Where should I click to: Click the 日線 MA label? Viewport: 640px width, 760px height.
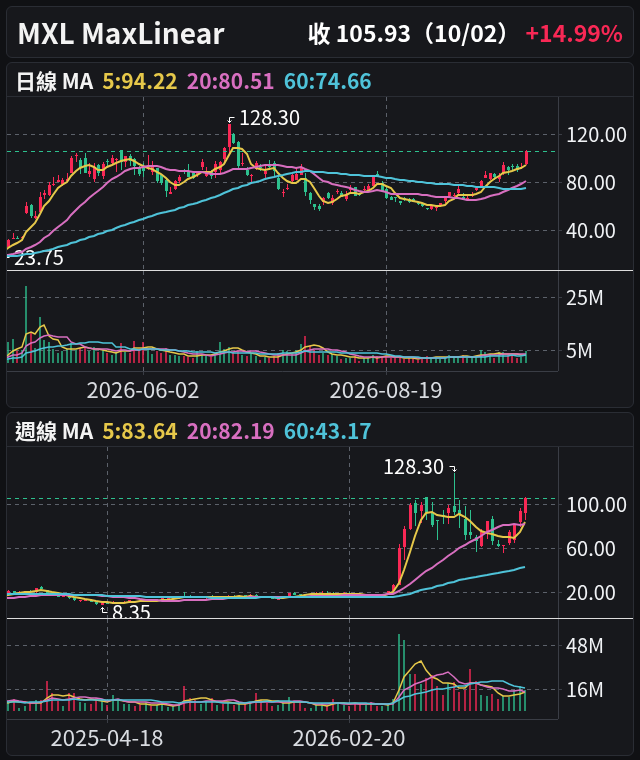click(54, 81)
